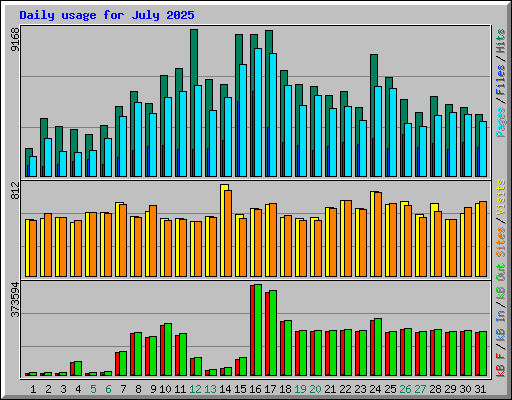Click the bright green kB Out bar for day 16
The image size is (512, 400).
pos(258,330)
